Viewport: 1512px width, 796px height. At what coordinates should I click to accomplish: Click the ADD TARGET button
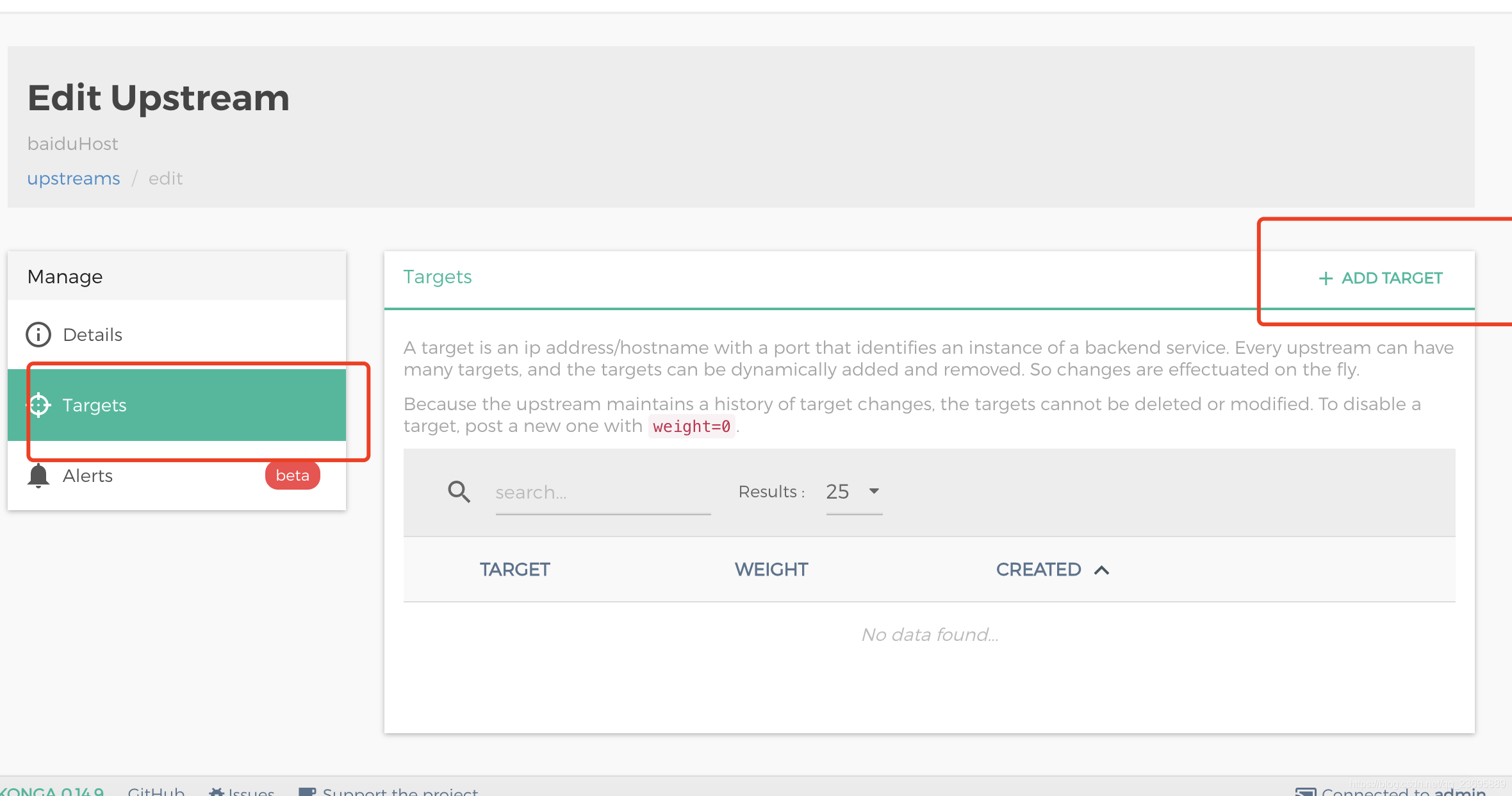(1380, 278)
